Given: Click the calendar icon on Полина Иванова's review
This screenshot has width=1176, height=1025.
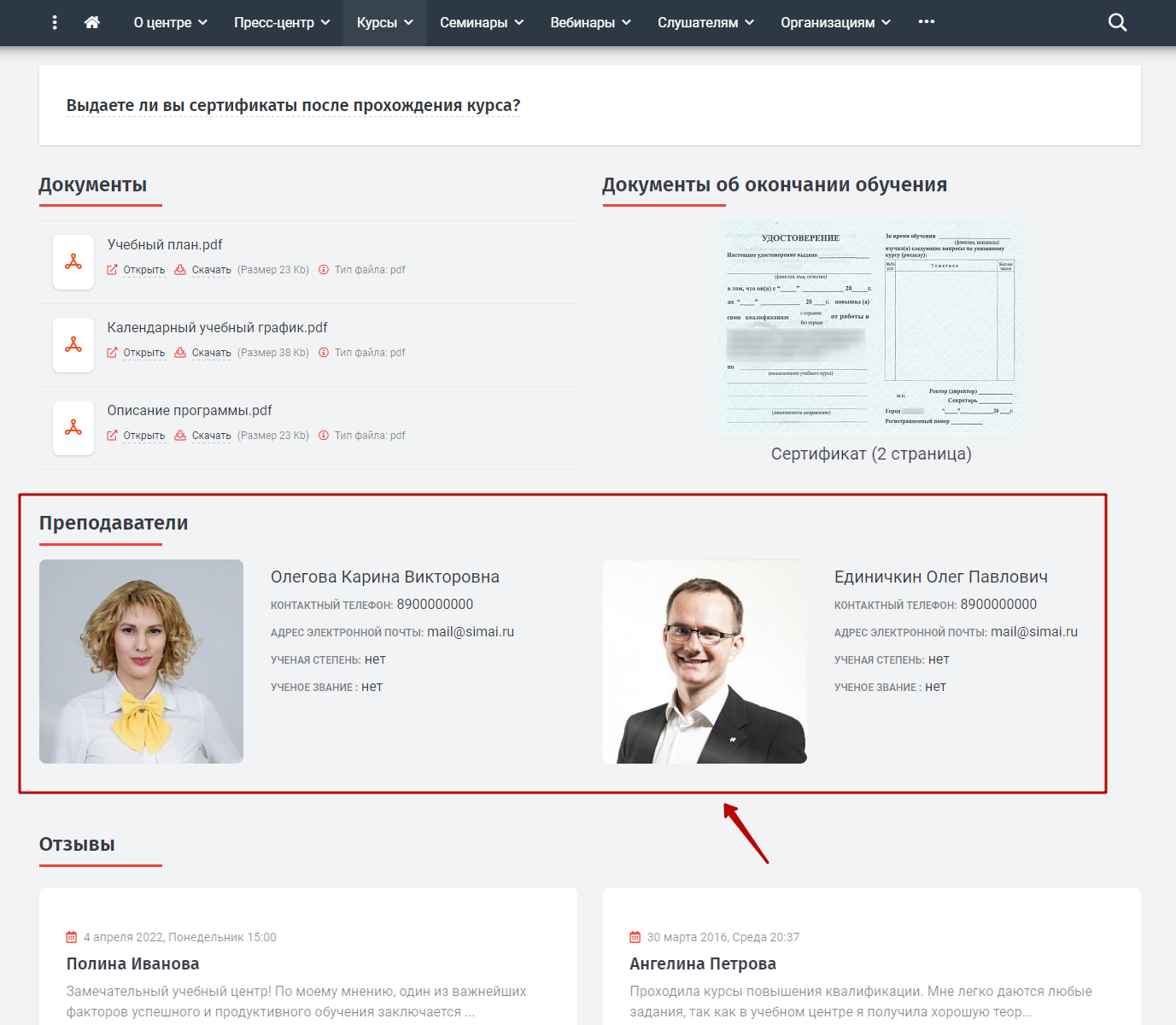Looking at the screenshot, I should tap(72, 937).
